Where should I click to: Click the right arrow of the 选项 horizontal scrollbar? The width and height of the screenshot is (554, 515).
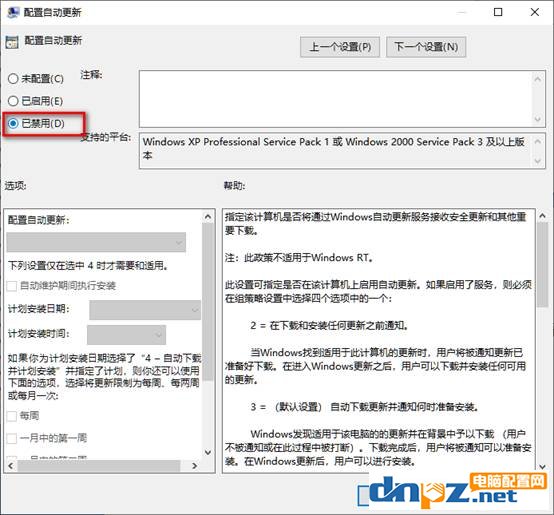click(194, 466)
